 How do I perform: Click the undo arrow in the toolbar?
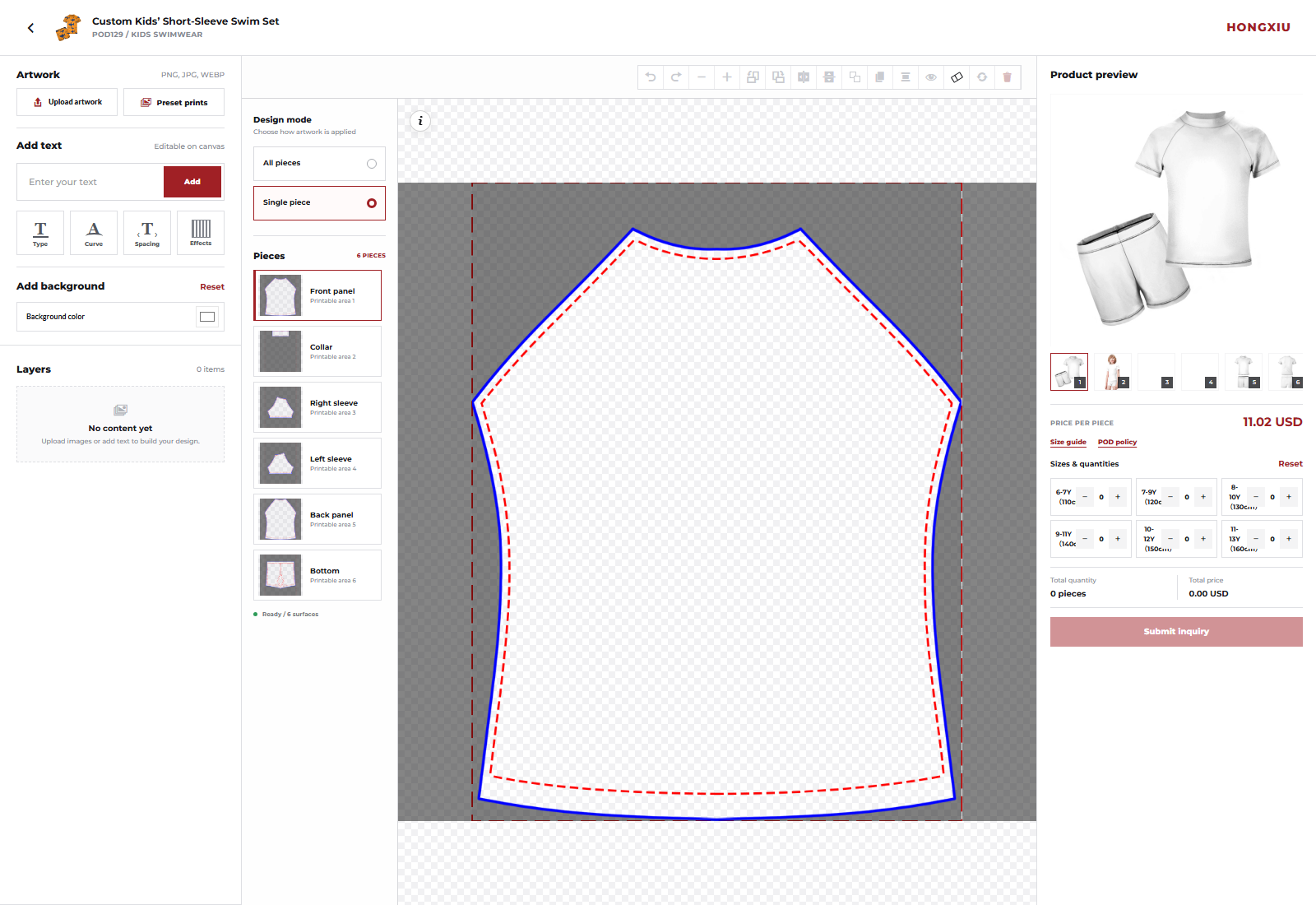point(651,77)
